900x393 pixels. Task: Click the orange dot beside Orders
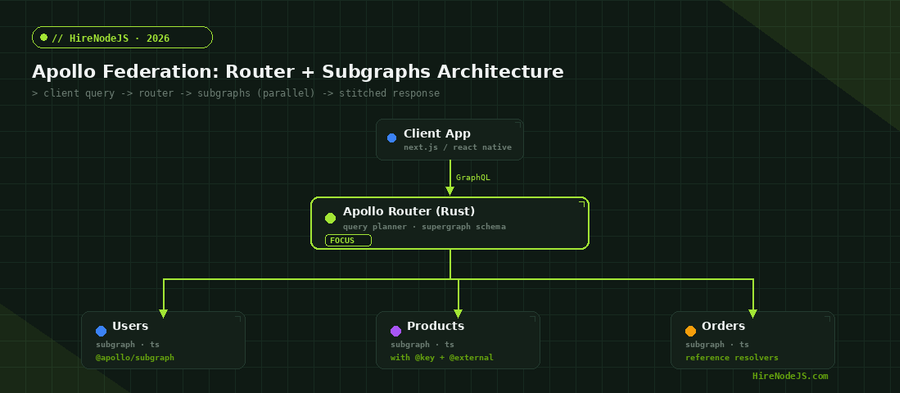tap(690, 331)
